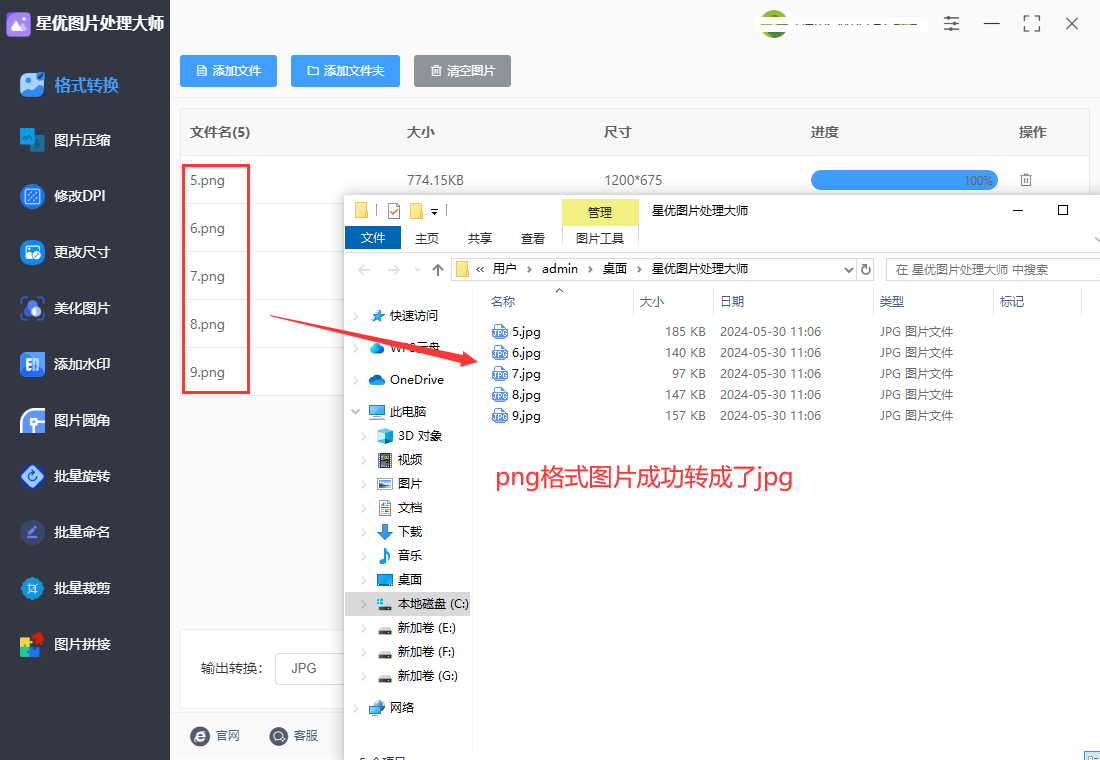Open the 格式转换 format conversion tool

tap(70, 86)
